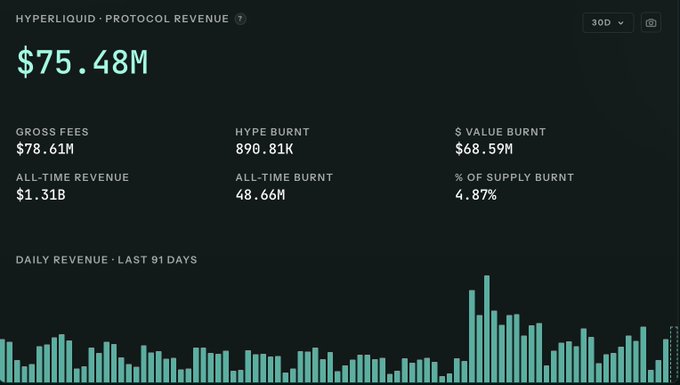Click the tallest bar in the revenue chart

click(487, 329)
